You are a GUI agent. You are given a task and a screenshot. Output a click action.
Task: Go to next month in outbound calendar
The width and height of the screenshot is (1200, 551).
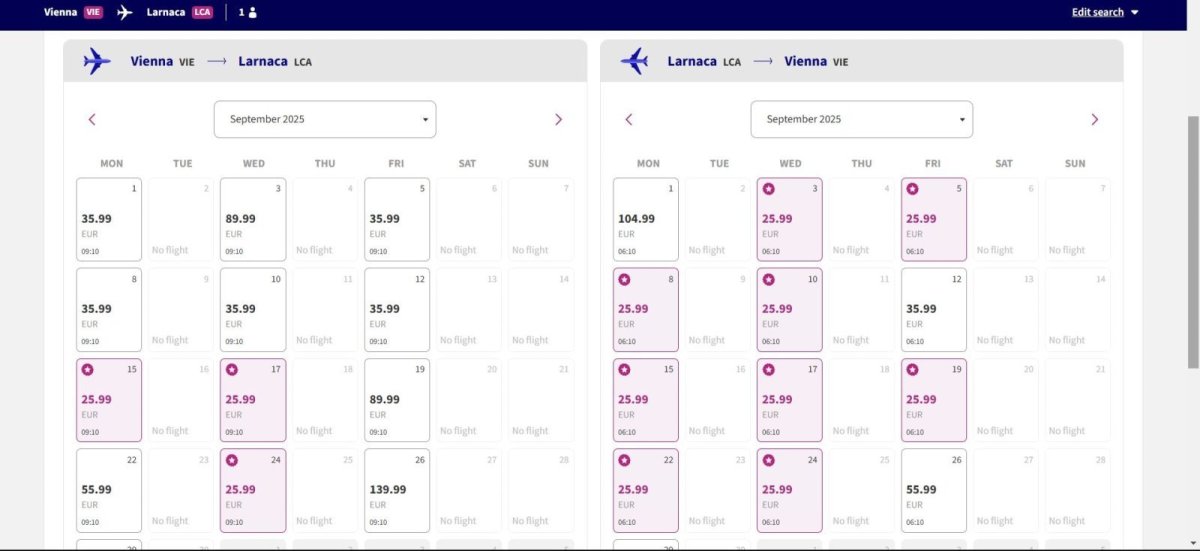click(558, 119)
